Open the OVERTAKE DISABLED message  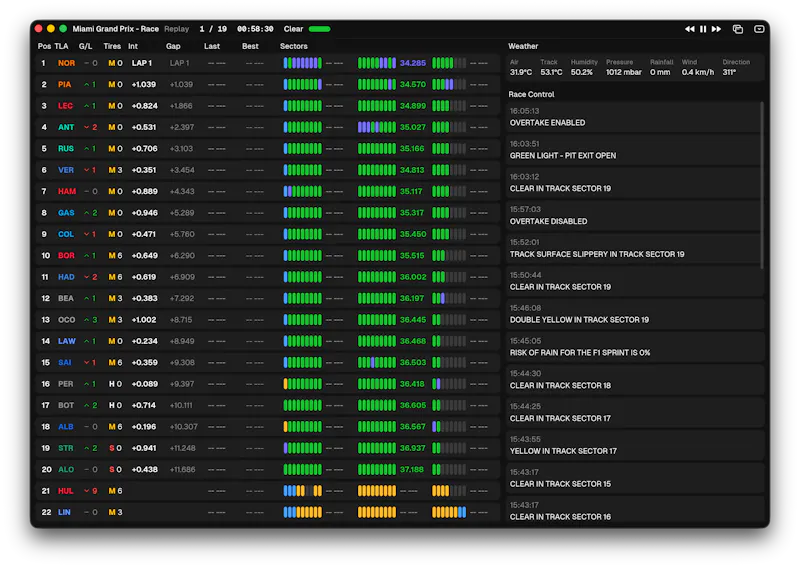coord(633,216)
